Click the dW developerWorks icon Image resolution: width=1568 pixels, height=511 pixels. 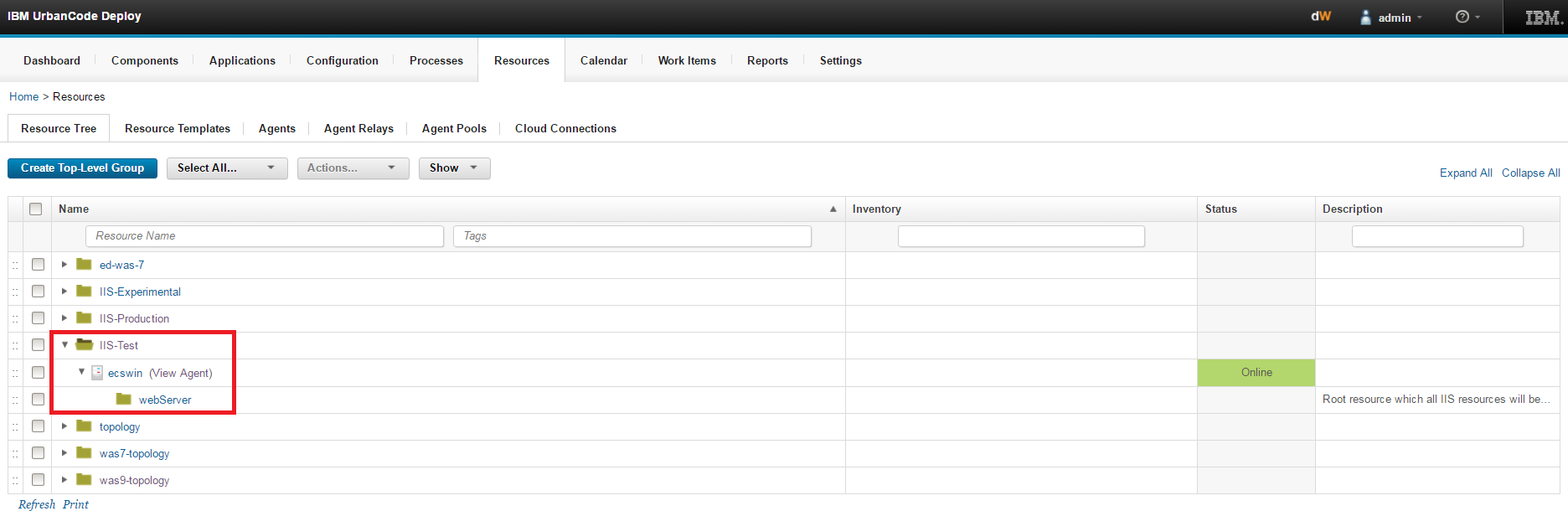[x=1321, y=17]
